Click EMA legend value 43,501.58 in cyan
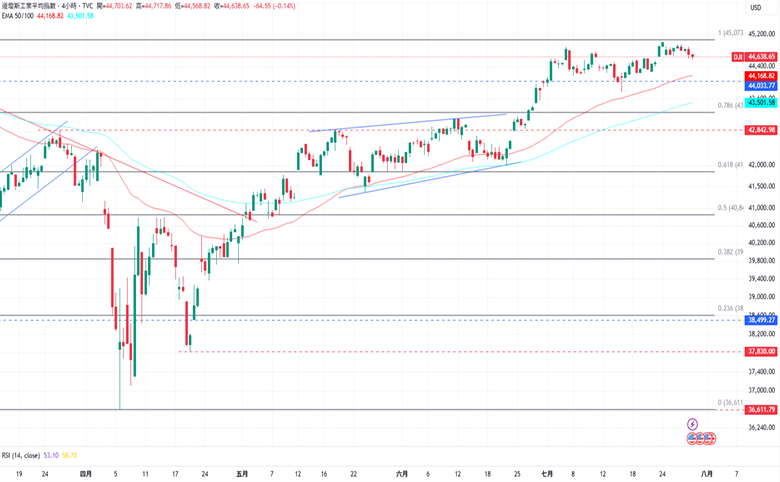Image resolution: width=780 pixels, height=482 pixels. coord(80,16)
